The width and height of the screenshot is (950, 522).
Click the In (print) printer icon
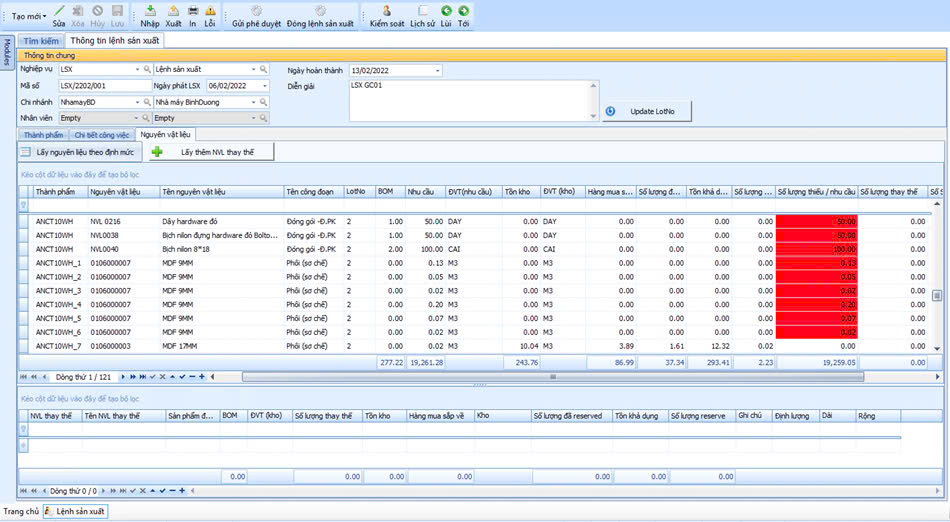pos(193,11)
